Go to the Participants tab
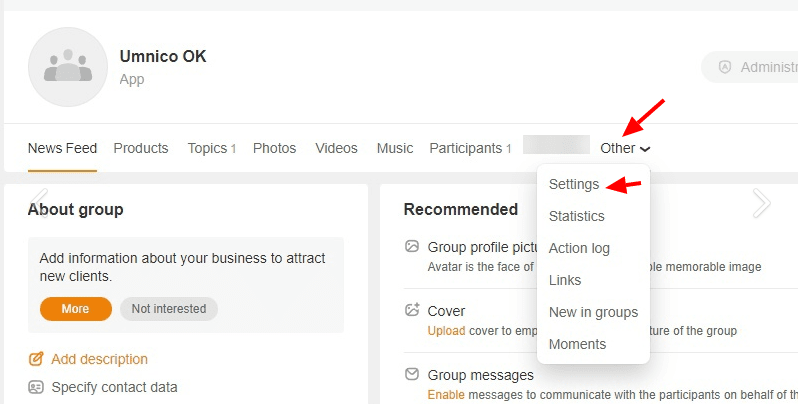798x404 pixels. [466, 148]
